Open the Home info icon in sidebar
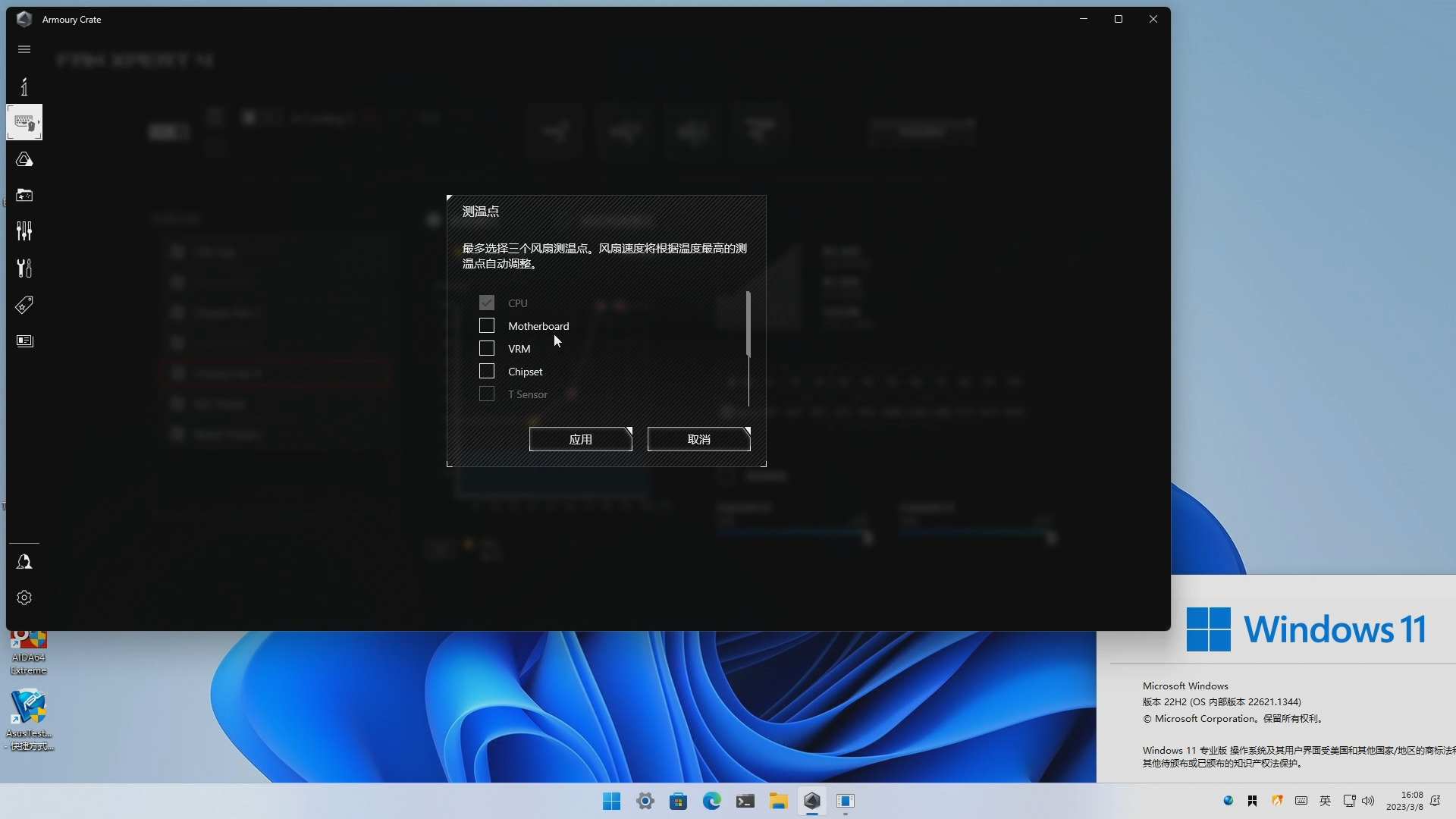 coord(24,86)
